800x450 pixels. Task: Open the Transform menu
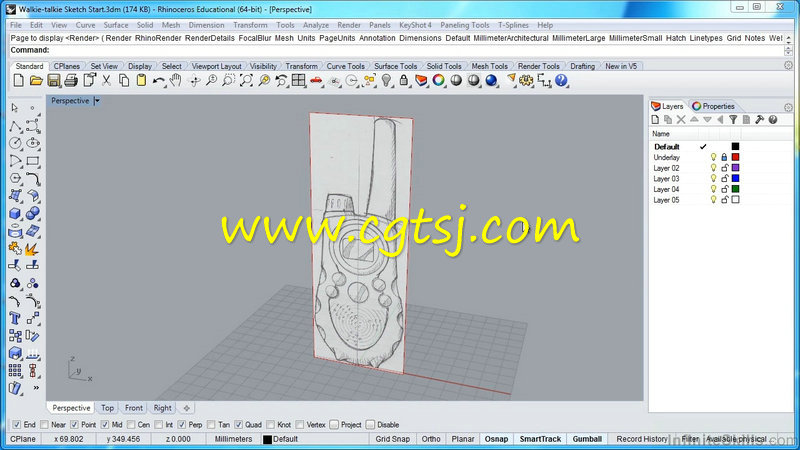pos(250,25)
